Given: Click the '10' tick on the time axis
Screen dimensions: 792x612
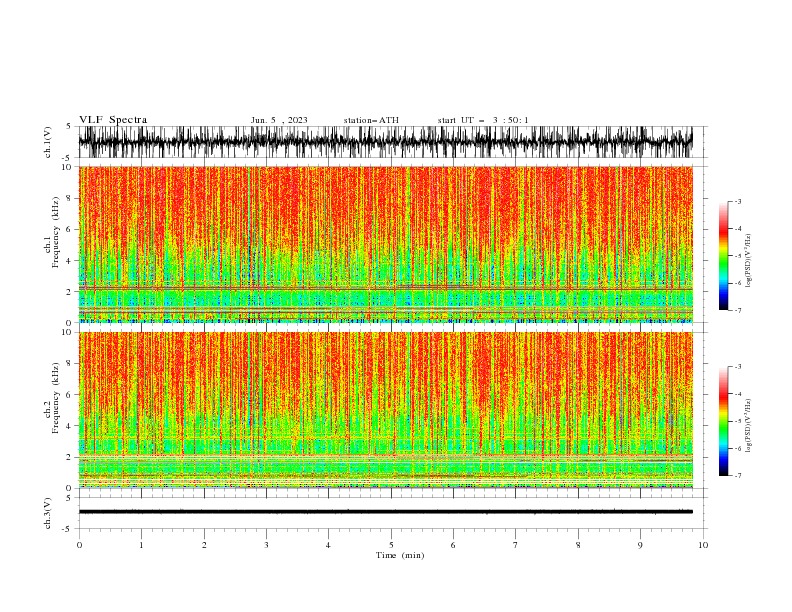Looking at the screenshot, I should click(x=703, y=545).
